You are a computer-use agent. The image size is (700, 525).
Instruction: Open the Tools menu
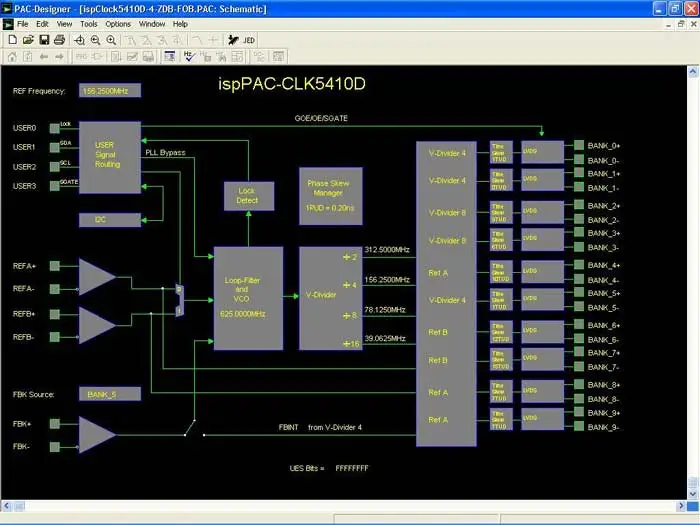point(89,23)
